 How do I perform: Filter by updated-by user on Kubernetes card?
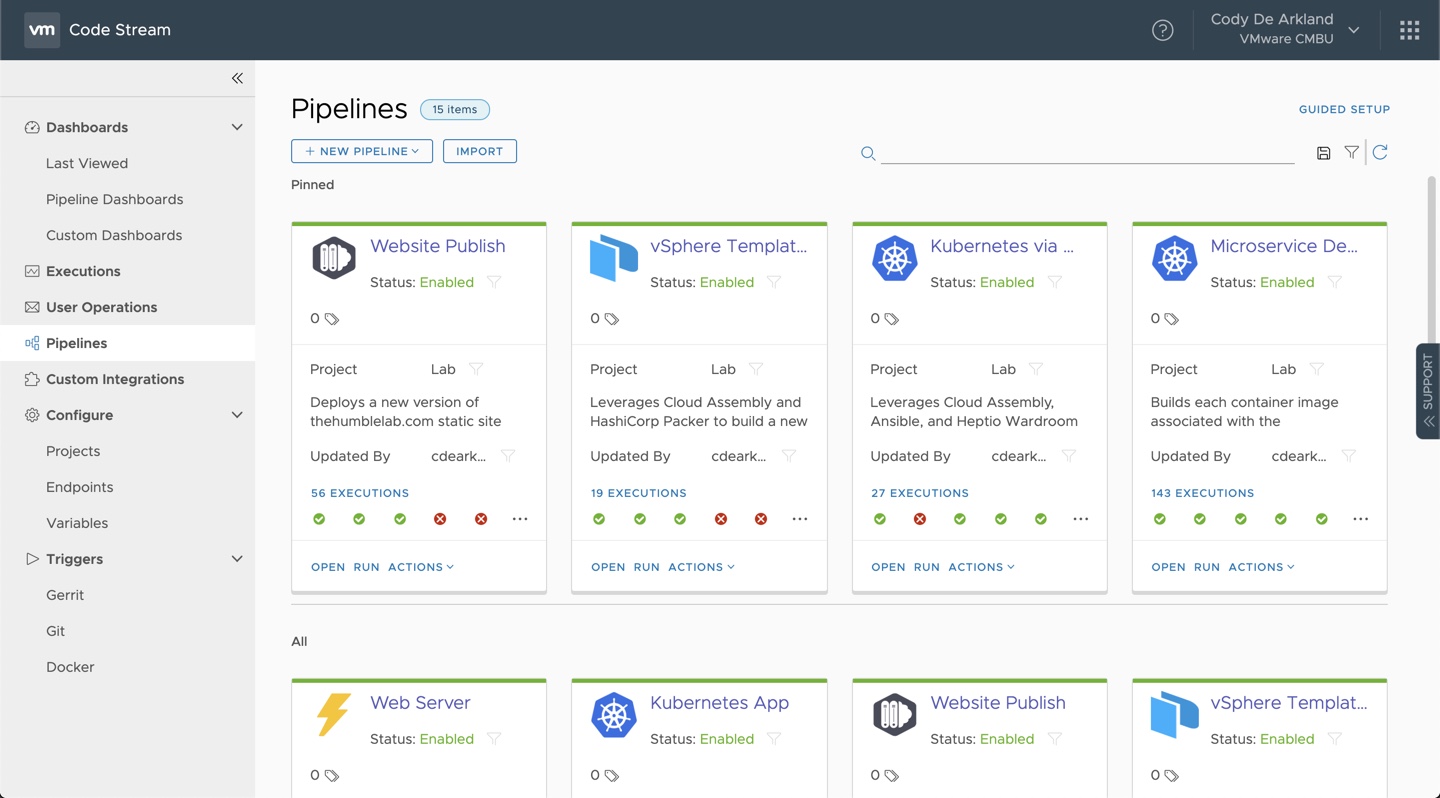coord(1068,456)
